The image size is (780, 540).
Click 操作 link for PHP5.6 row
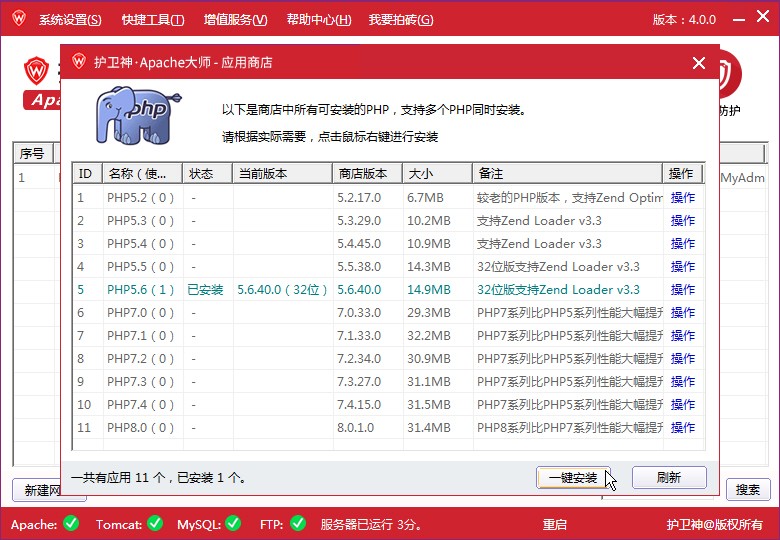(x=682, y=290)
